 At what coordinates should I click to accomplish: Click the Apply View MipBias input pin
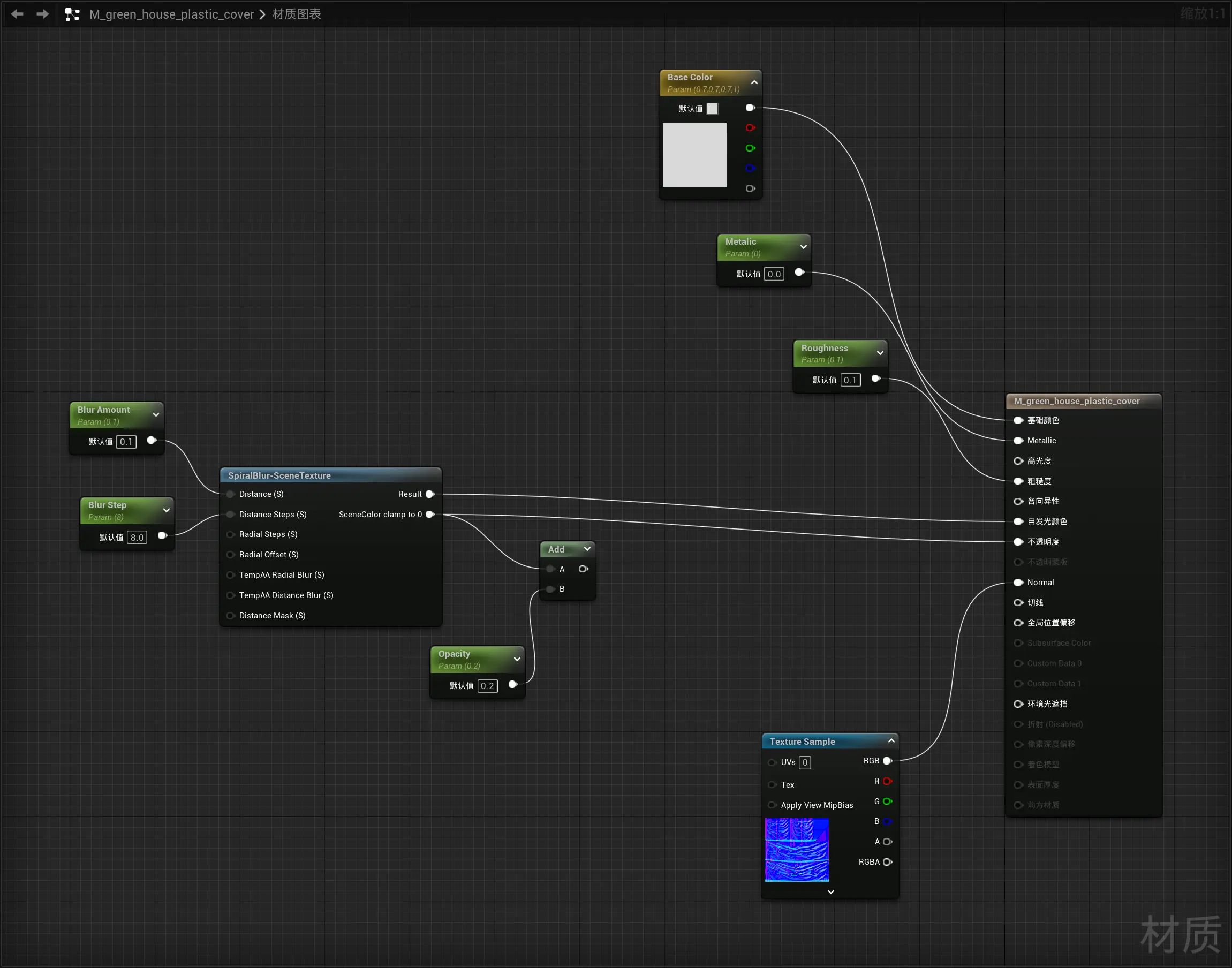pos(772,805)
